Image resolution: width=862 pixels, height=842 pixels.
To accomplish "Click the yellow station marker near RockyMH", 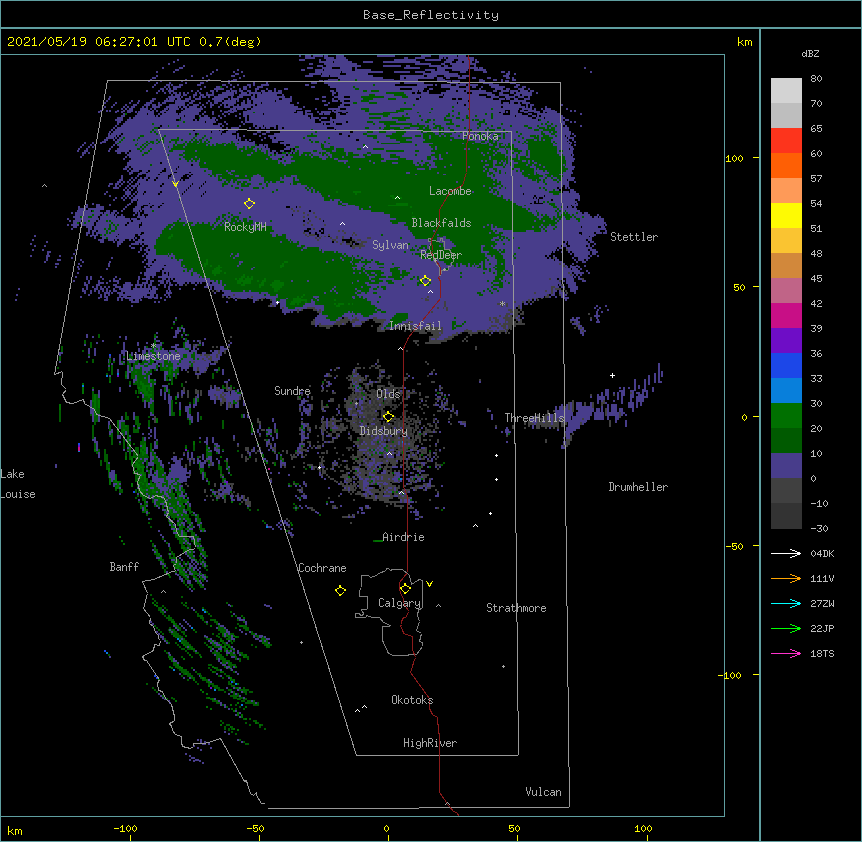I will click(x=249, y=204).
